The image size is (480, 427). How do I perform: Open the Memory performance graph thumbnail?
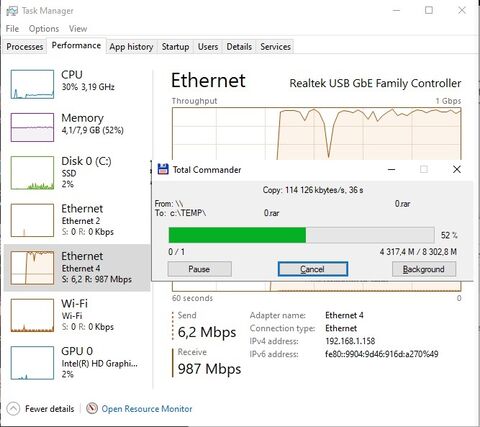[32, 127]
